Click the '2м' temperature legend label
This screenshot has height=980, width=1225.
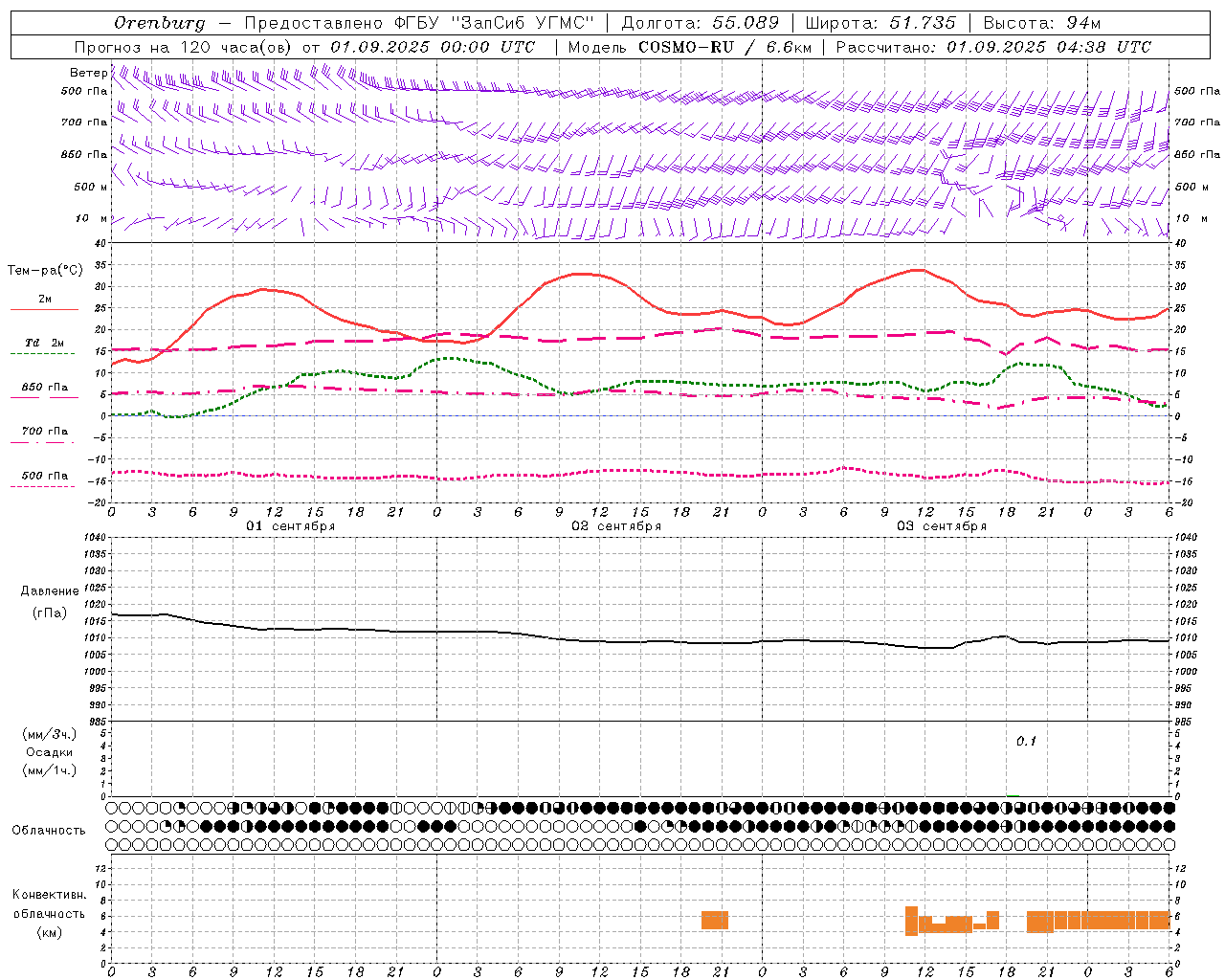coord(45,299)
